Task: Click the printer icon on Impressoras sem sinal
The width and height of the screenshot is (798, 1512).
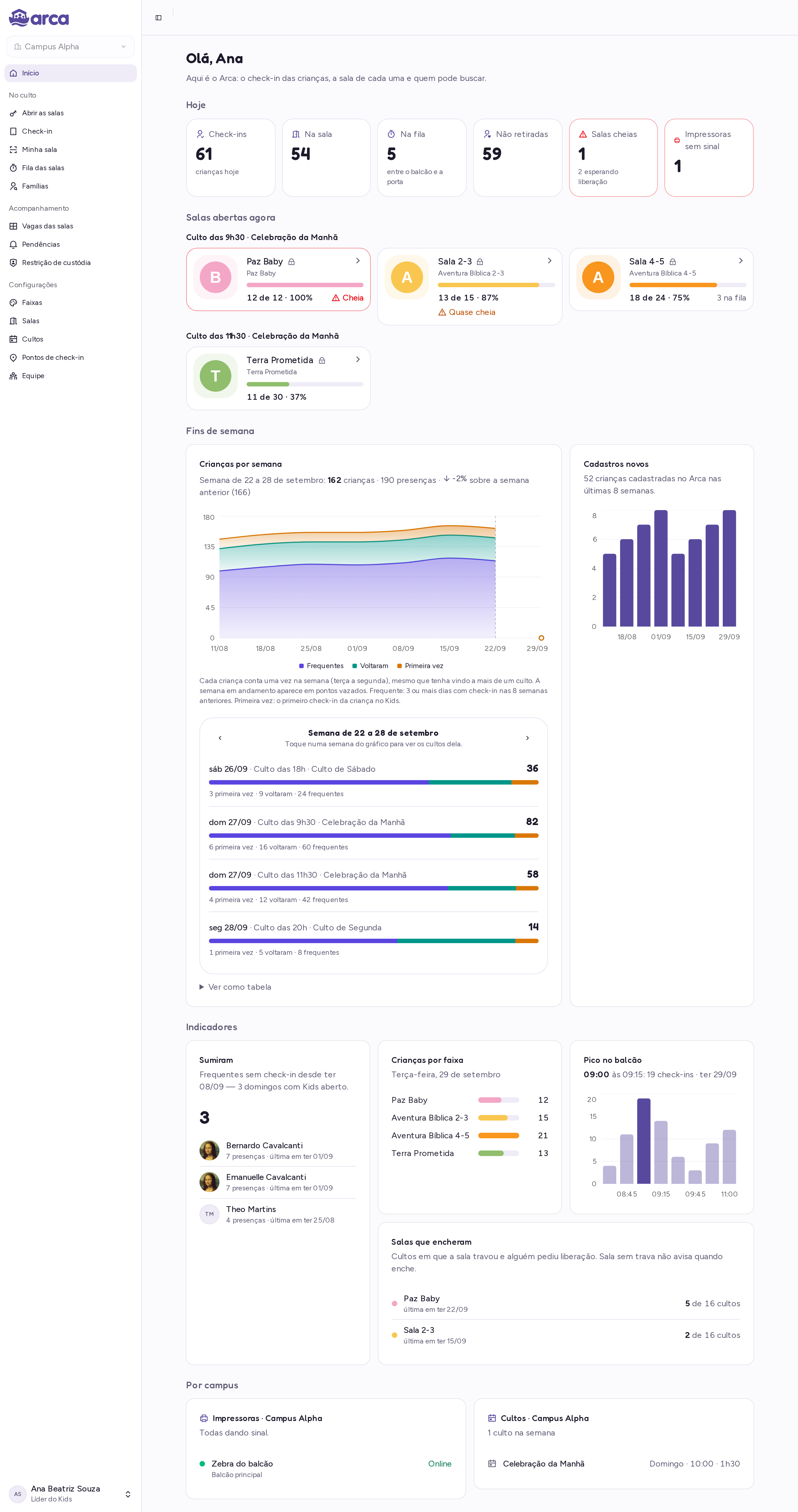Action: (677, 140)
